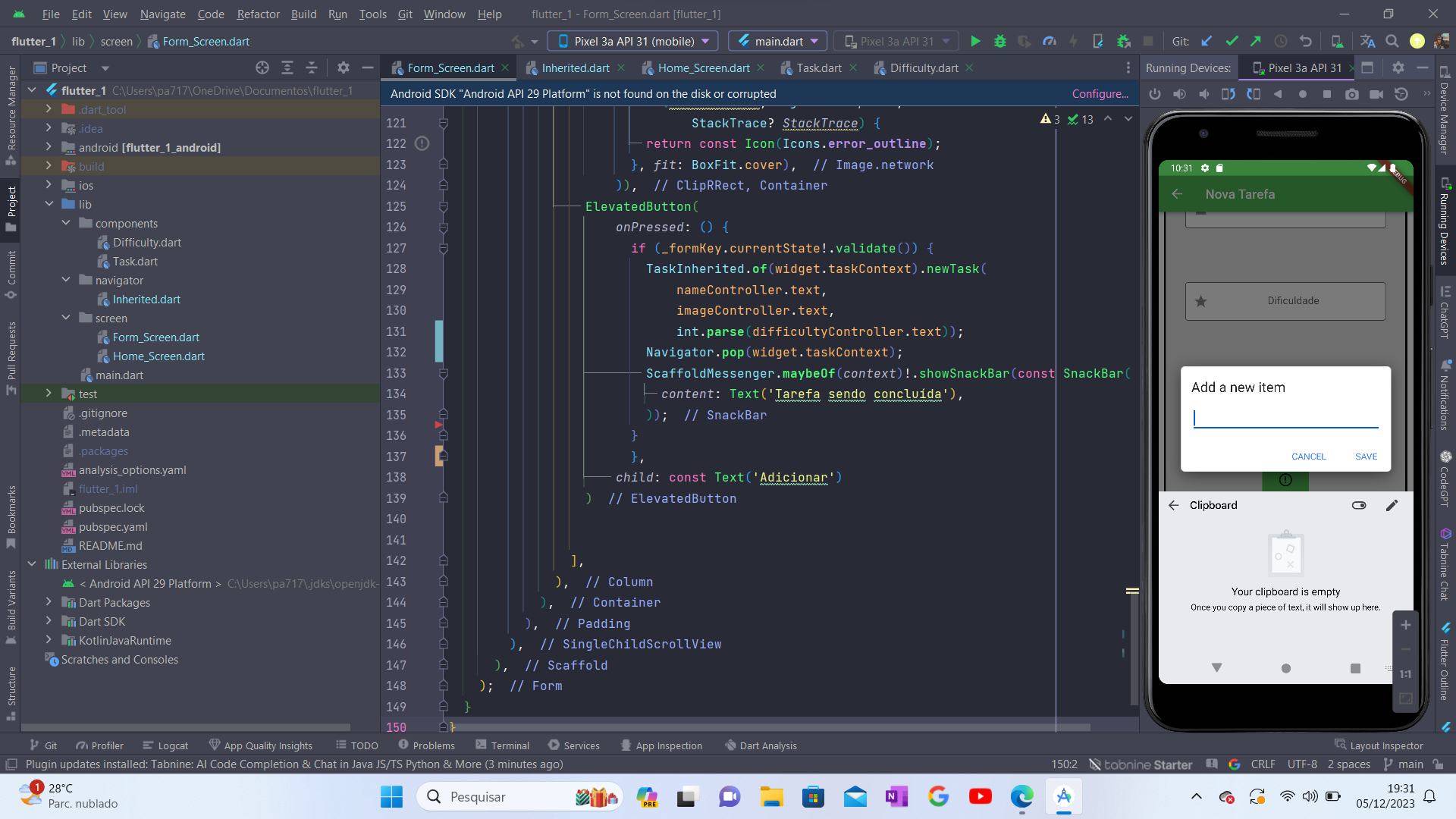
Task: Click Collapse All in the Project panel
Action: 312,68
